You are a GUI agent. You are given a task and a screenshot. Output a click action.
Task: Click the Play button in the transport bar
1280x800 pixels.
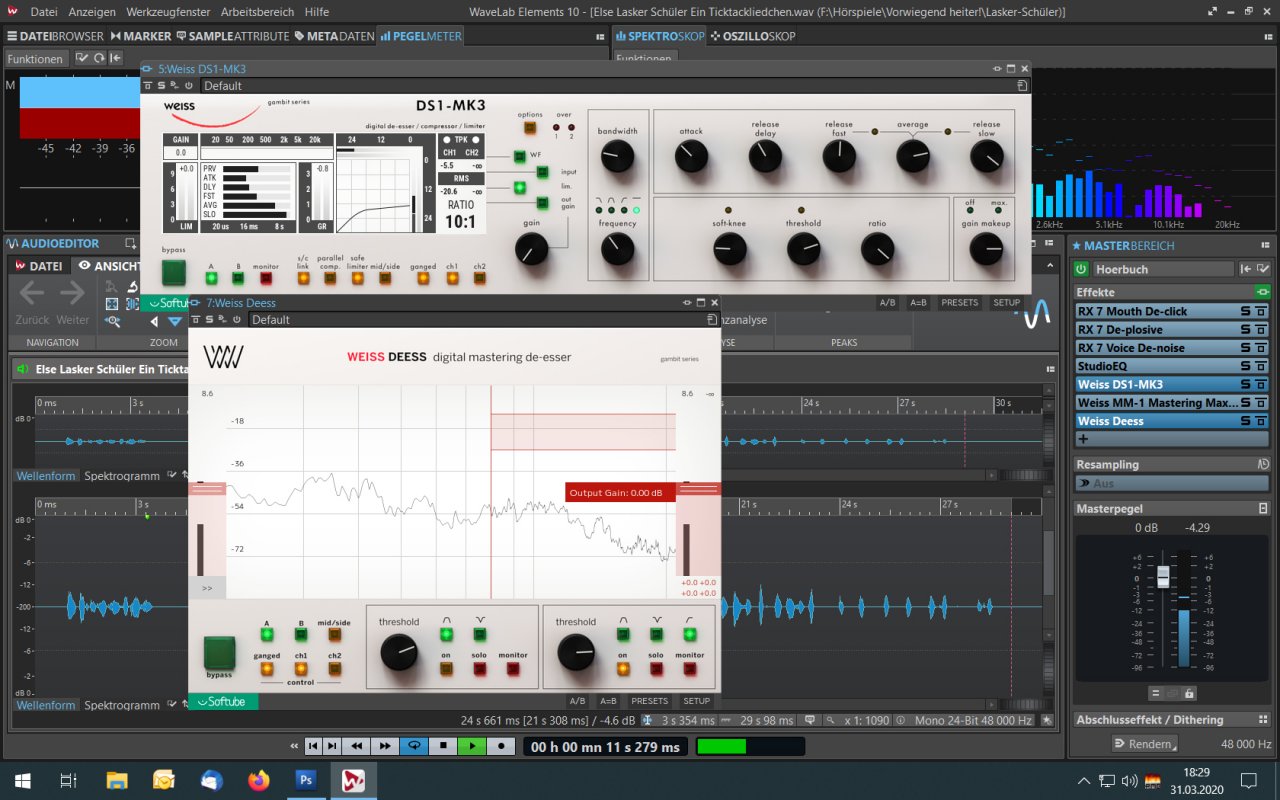pyautogui.click(x=471, y=746)
